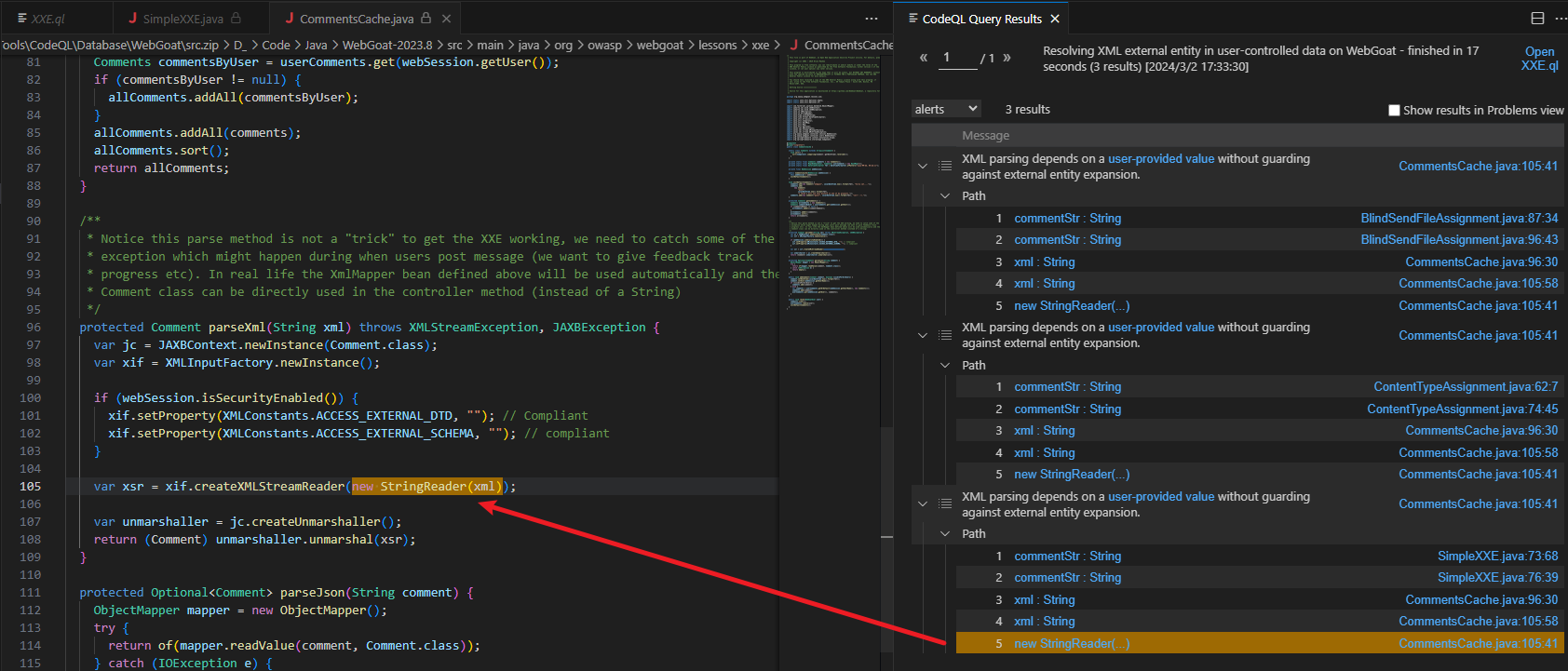Click Java file icon in breadcrumb CommentsCache

pos(793,45)
